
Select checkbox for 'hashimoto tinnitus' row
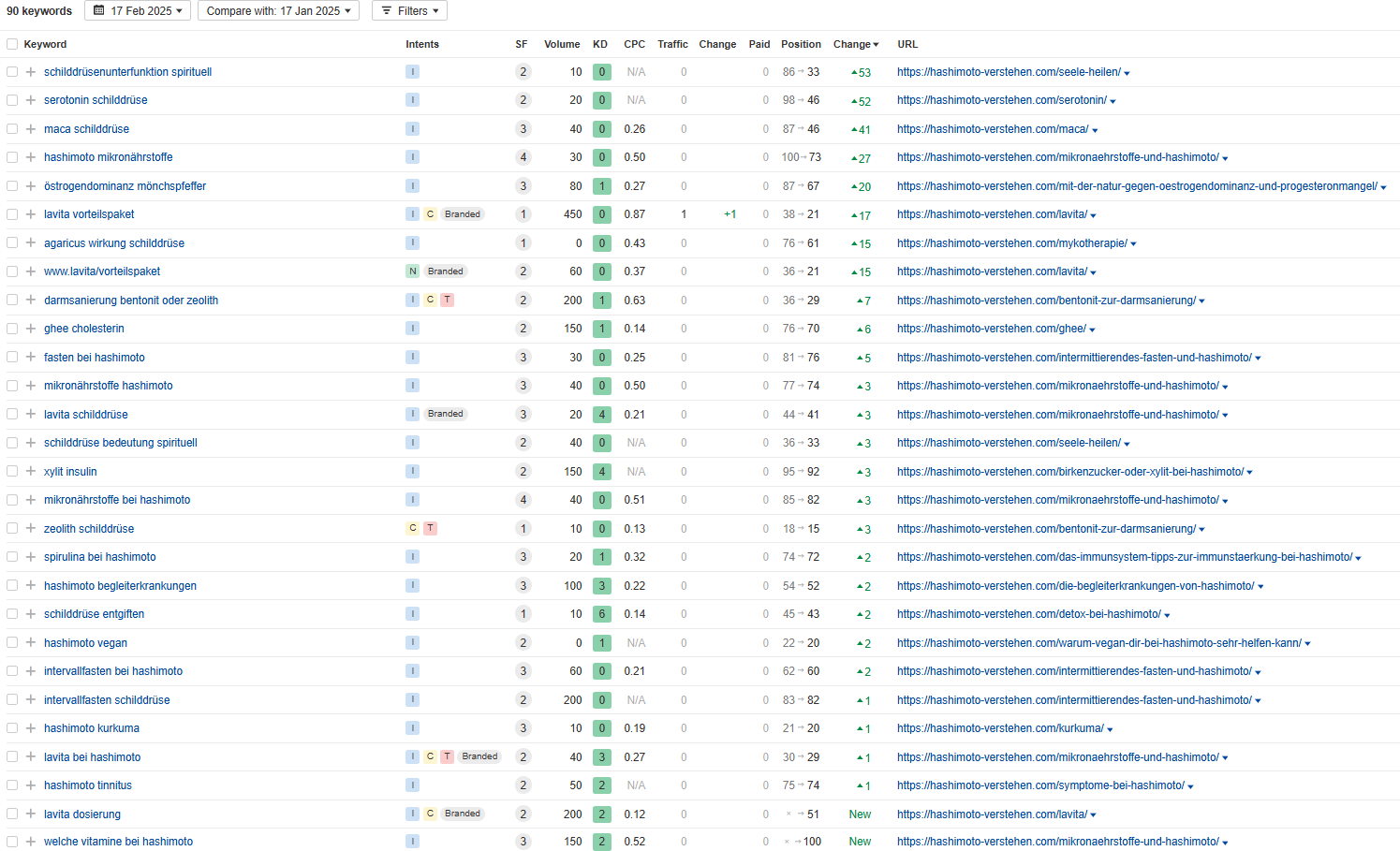click(x=12, y=785)
